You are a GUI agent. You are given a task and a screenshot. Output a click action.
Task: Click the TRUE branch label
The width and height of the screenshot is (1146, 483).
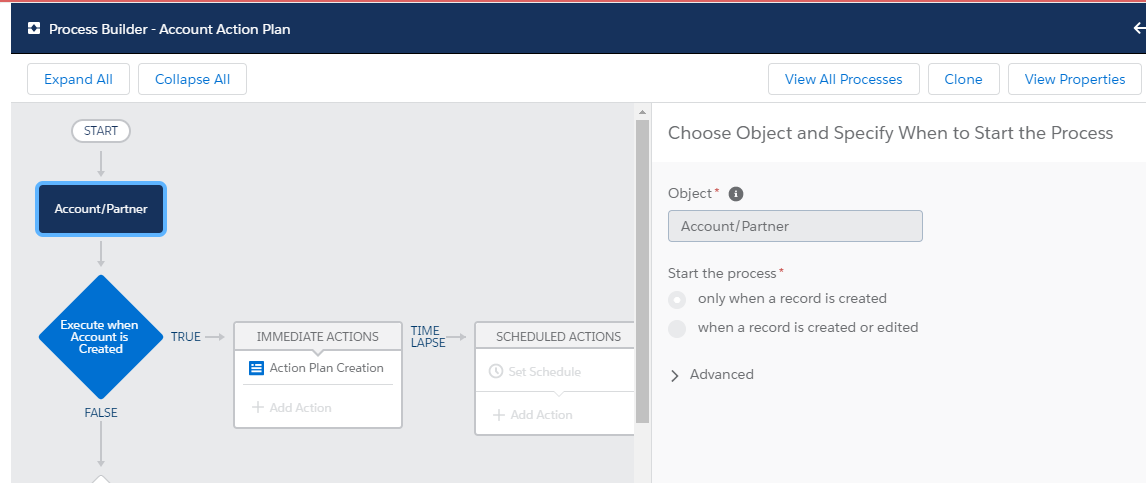coord(186,337)
